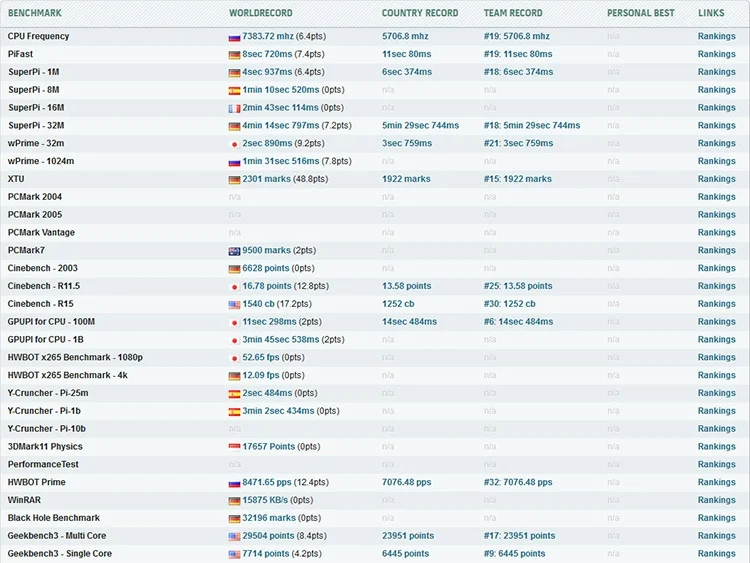Click the Russian flag beside 7383.72 mhz

pyautogui.click(x=234, y=37)
